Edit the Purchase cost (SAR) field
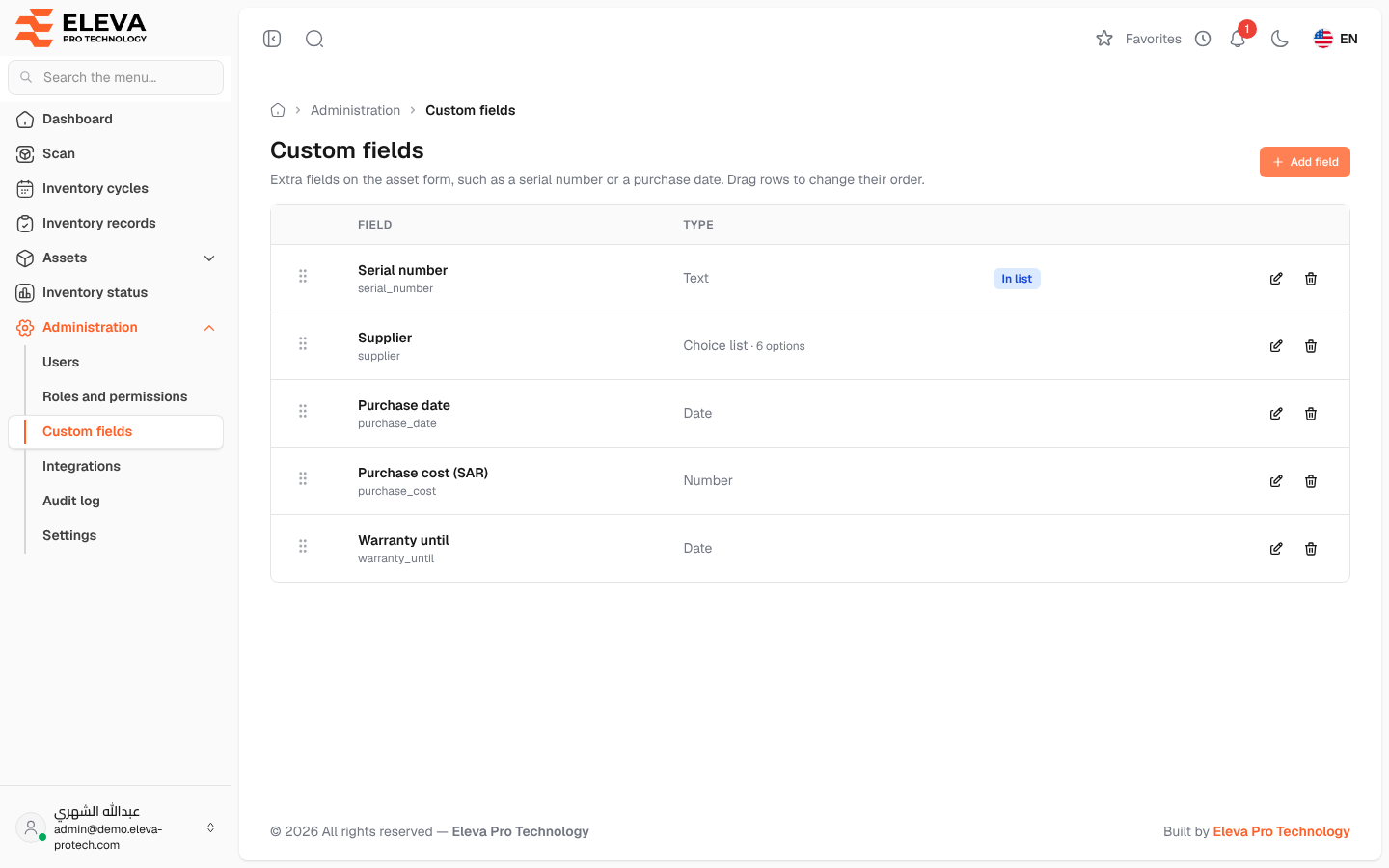This screenshot has height=868, width=1389. (1276, 481)
